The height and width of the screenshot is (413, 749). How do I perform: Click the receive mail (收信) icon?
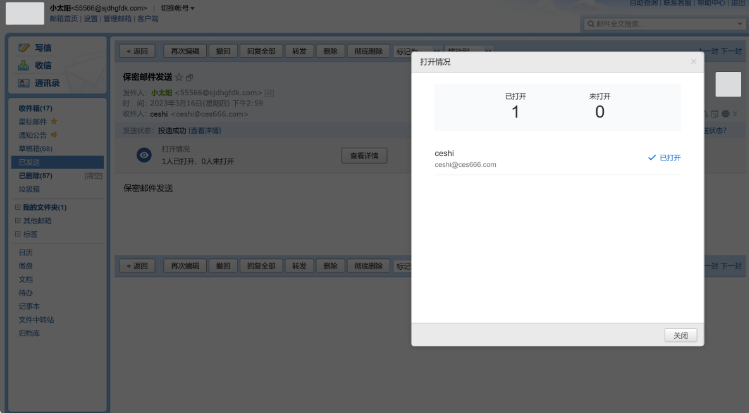pos(24,65)
